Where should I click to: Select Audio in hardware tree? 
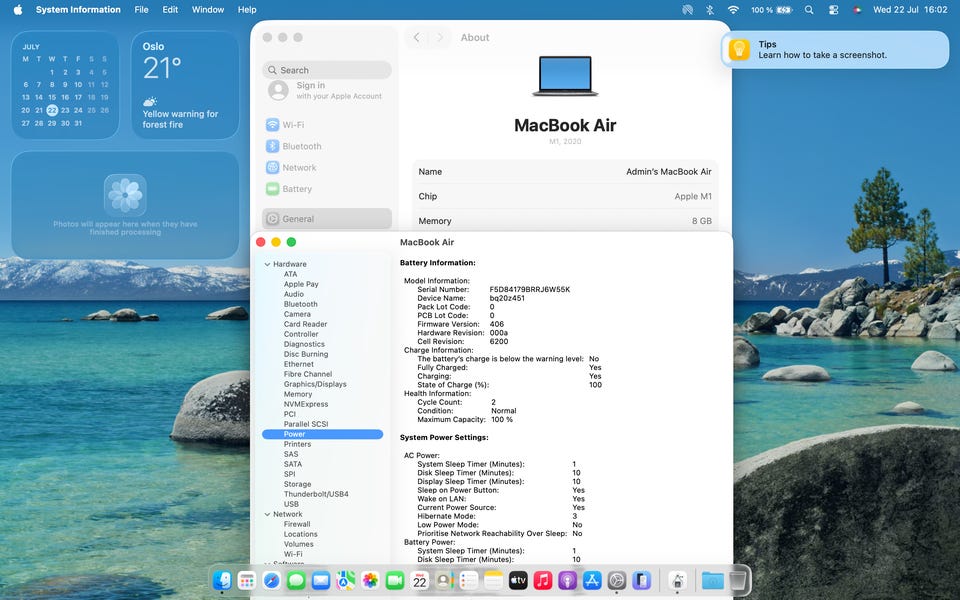point(293,294)
